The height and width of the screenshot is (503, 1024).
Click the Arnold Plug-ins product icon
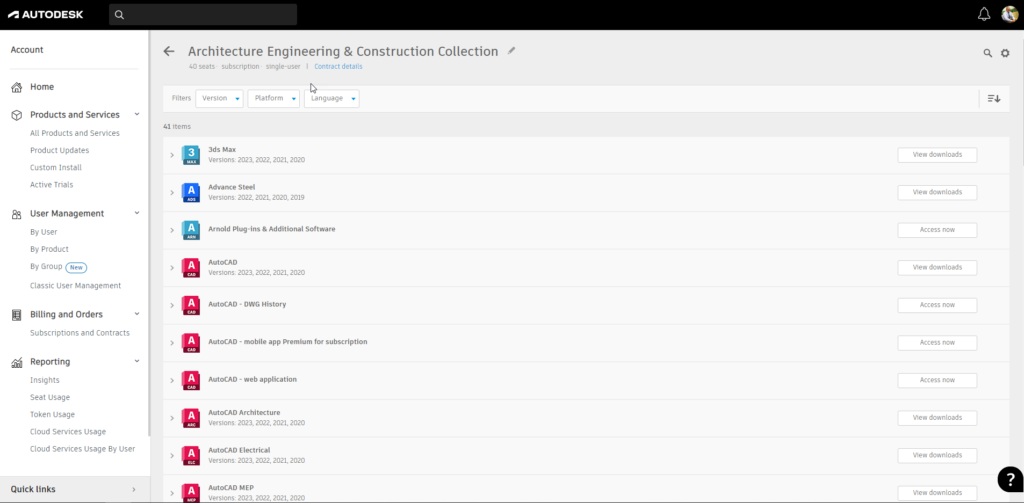tap(191, 230)
